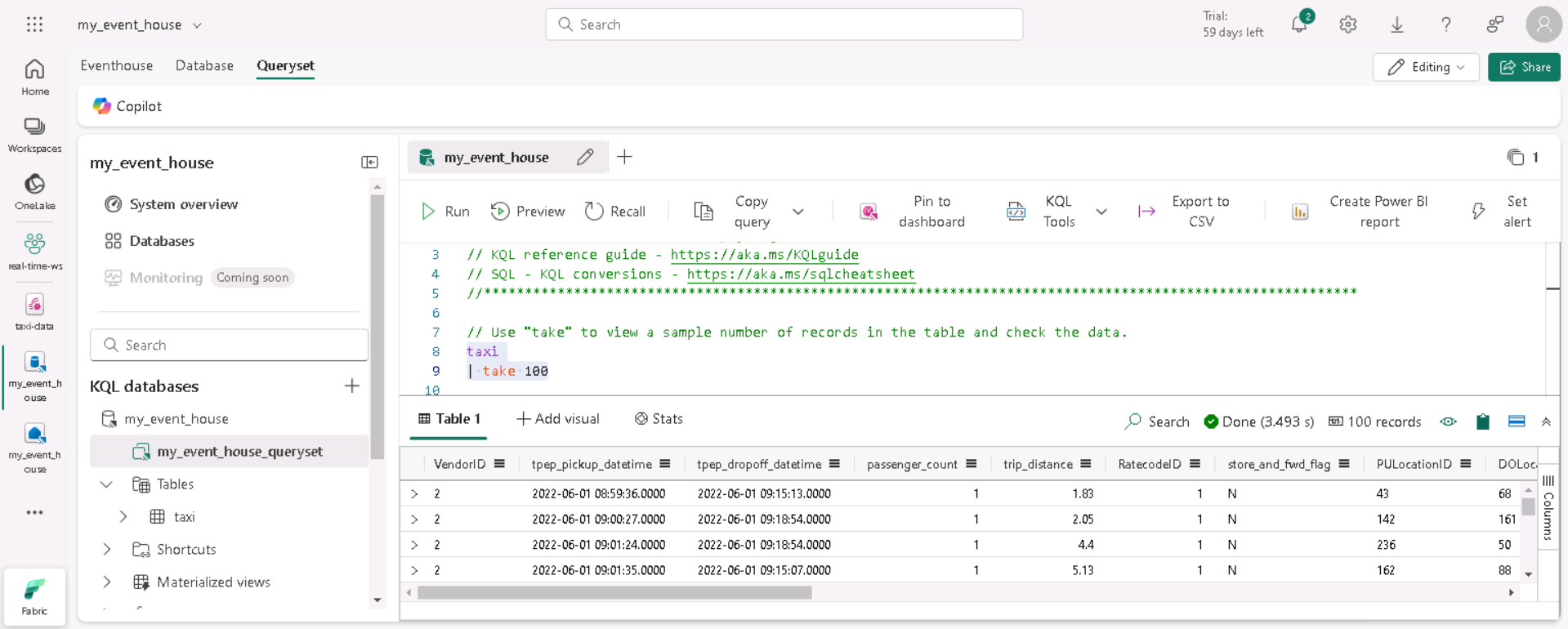
Task: Open Databases in explorer
Action: pyautogui.click(x=150, y=241)
